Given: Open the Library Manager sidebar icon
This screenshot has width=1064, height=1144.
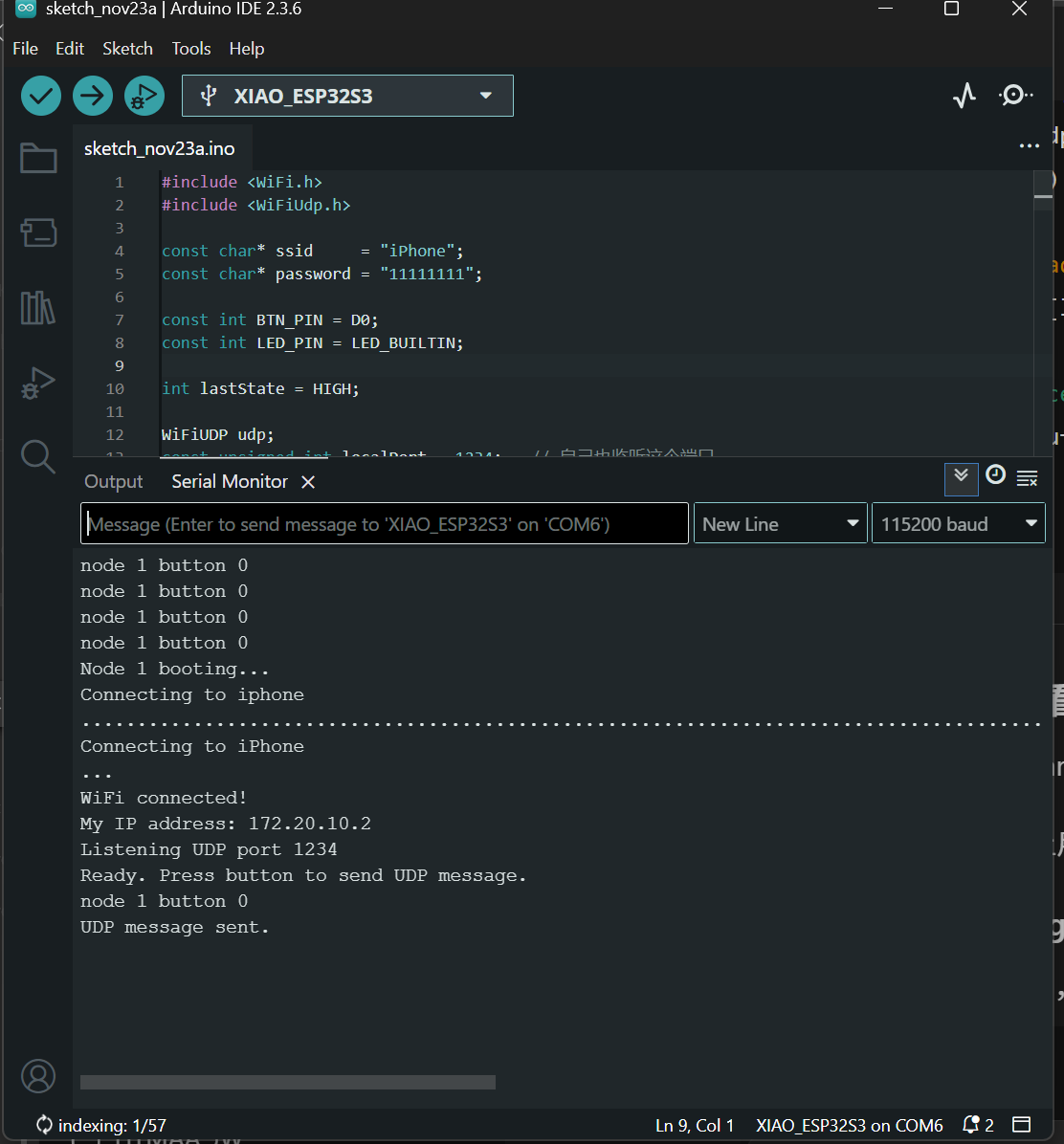Looking at the screenshot, I should tap(38, 308).
